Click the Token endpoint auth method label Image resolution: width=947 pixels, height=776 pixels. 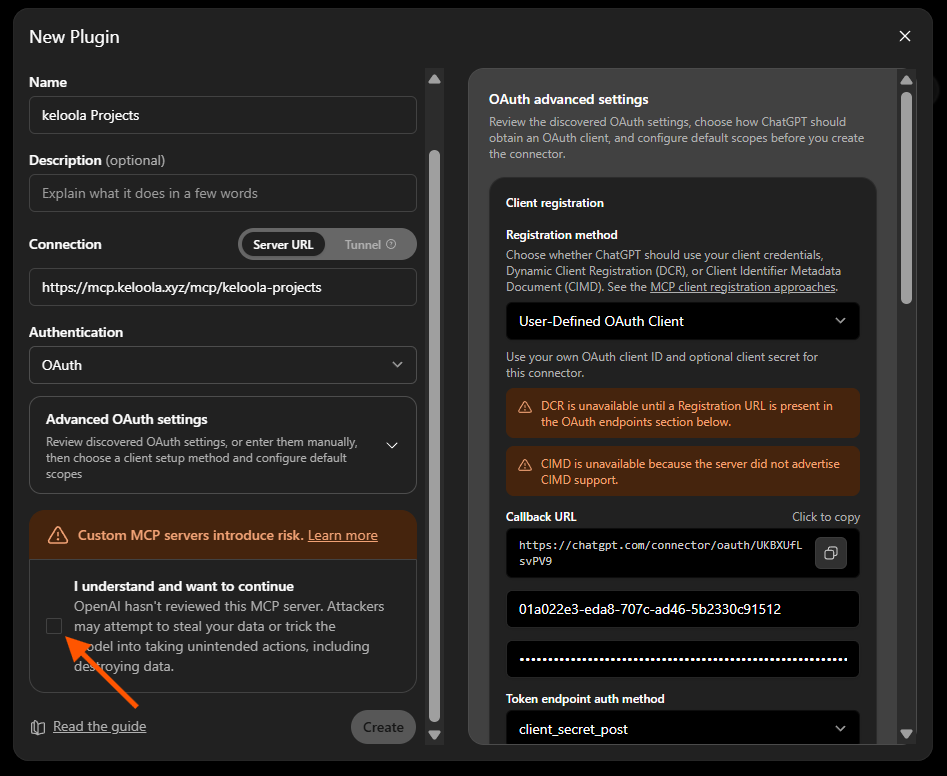585,699
